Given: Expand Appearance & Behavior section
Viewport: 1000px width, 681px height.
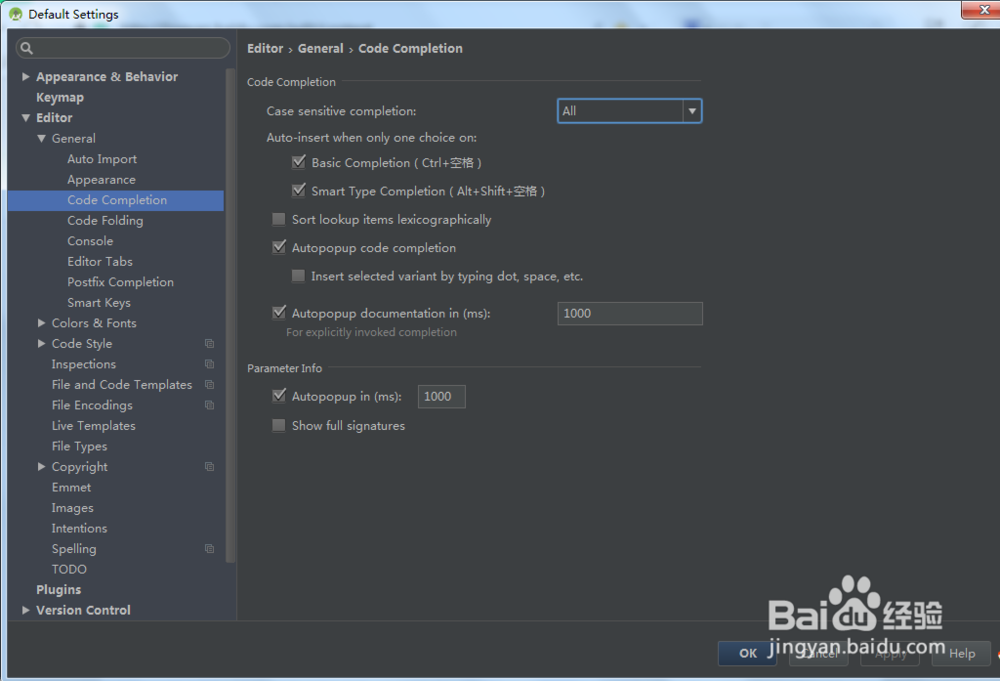Looking at the screenshot, I should point(26,77).
